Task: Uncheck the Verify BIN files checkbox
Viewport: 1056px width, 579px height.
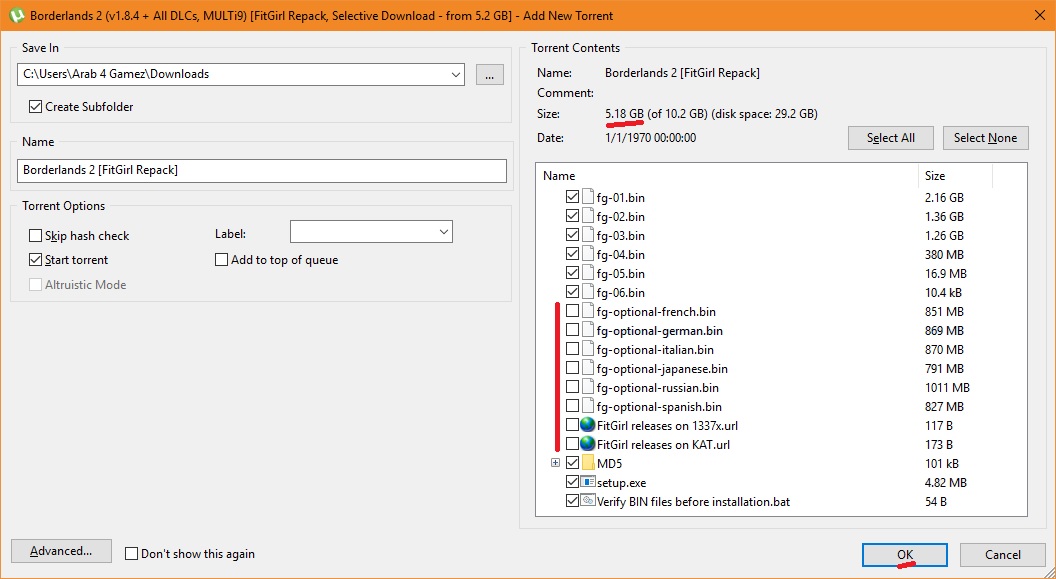Action: [572, 501]
